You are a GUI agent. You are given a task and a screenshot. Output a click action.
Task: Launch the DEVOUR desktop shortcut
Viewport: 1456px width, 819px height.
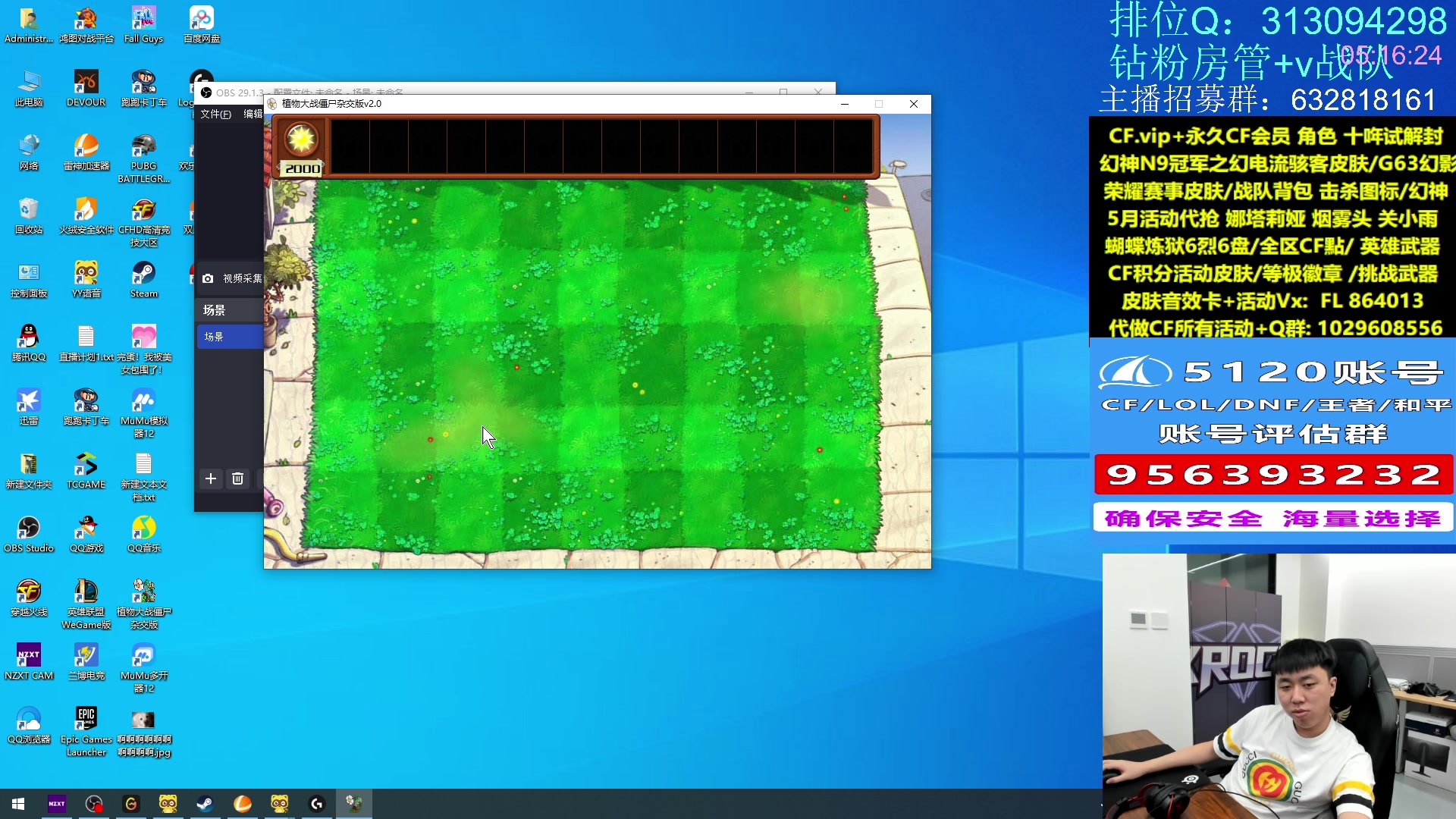click(x=86, y=89)
